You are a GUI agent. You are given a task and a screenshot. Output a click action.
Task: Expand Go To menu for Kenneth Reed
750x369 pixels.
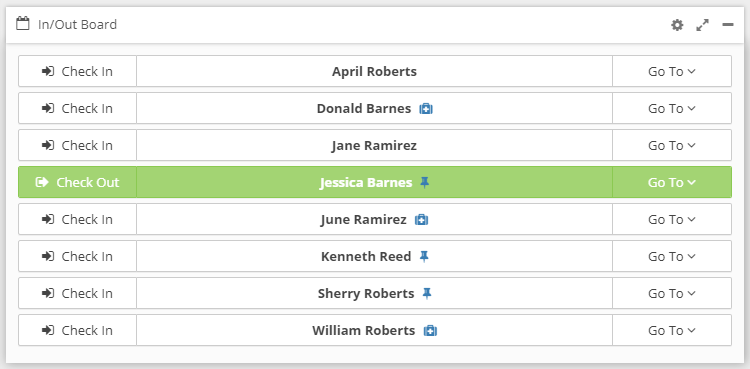pos(672,256)
